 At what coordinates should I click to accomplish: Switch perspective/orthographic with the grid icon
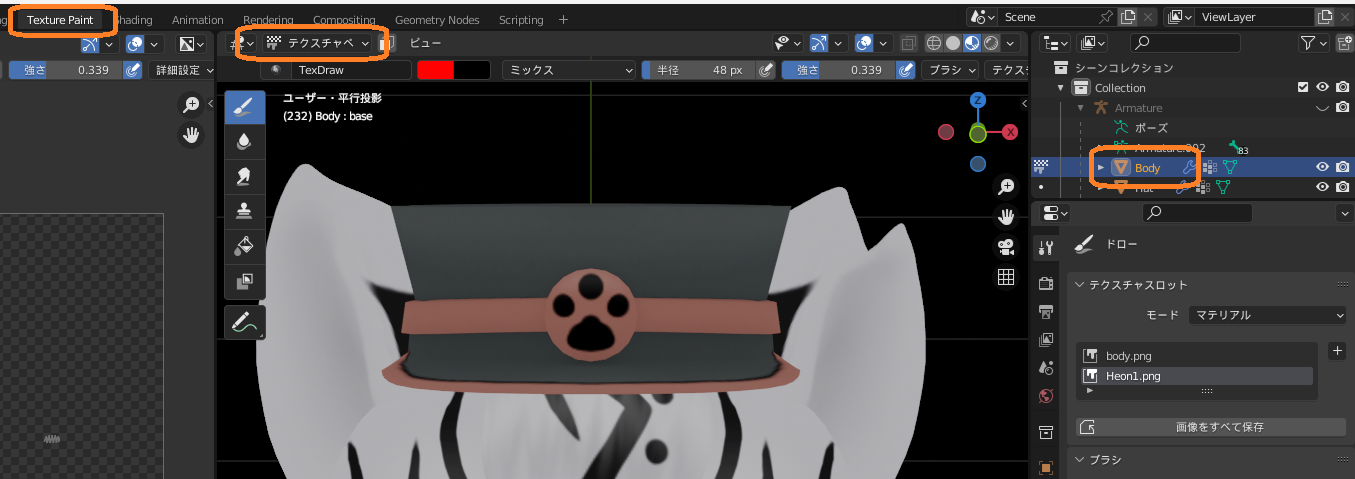coord(1006,277)
